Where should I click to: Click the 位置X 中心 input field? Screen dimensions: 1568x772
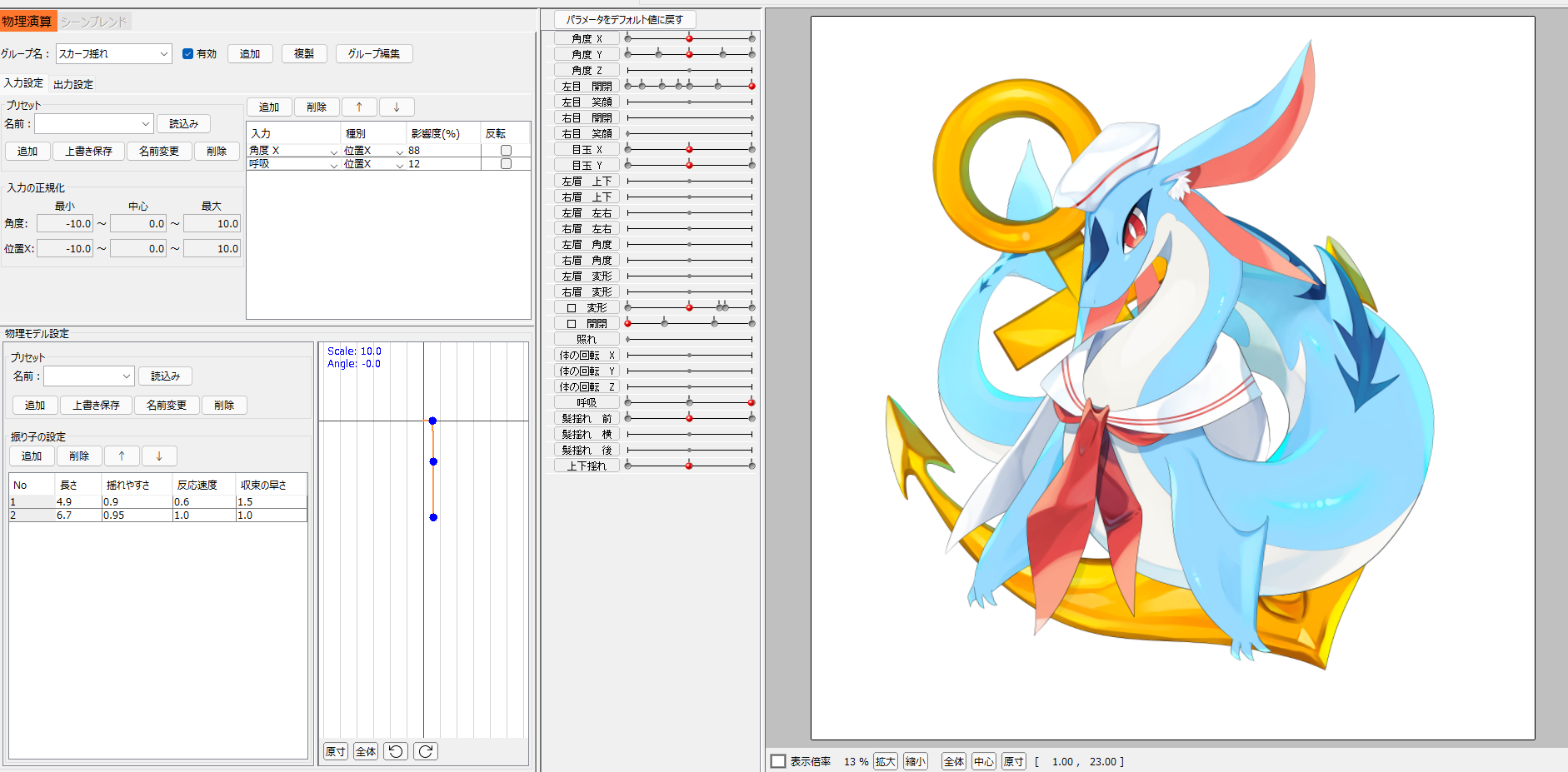(138, 249)
